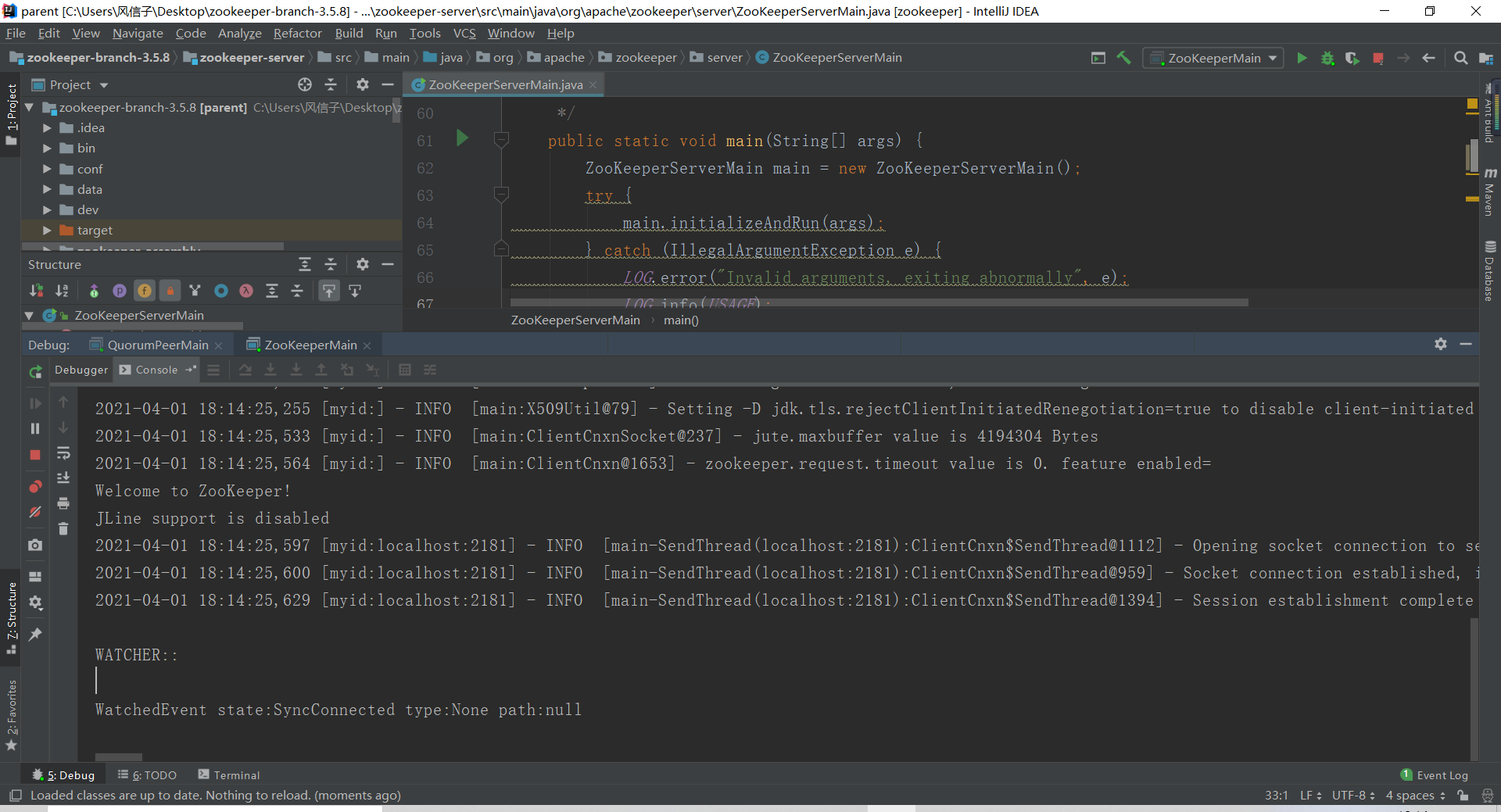Open the Refactor menu
This screenshot has width=1501, height=812.
tap(297, 33)
